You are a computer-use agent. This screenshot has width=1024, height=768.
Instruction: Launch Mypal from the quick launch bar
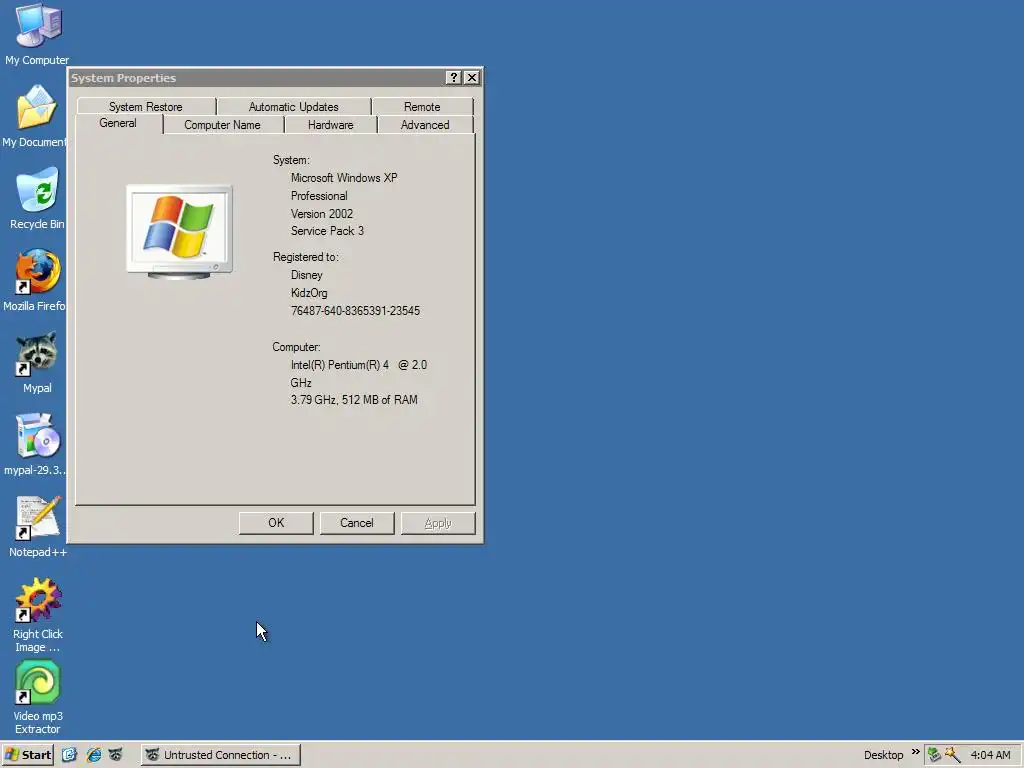(x=116, y=755)
